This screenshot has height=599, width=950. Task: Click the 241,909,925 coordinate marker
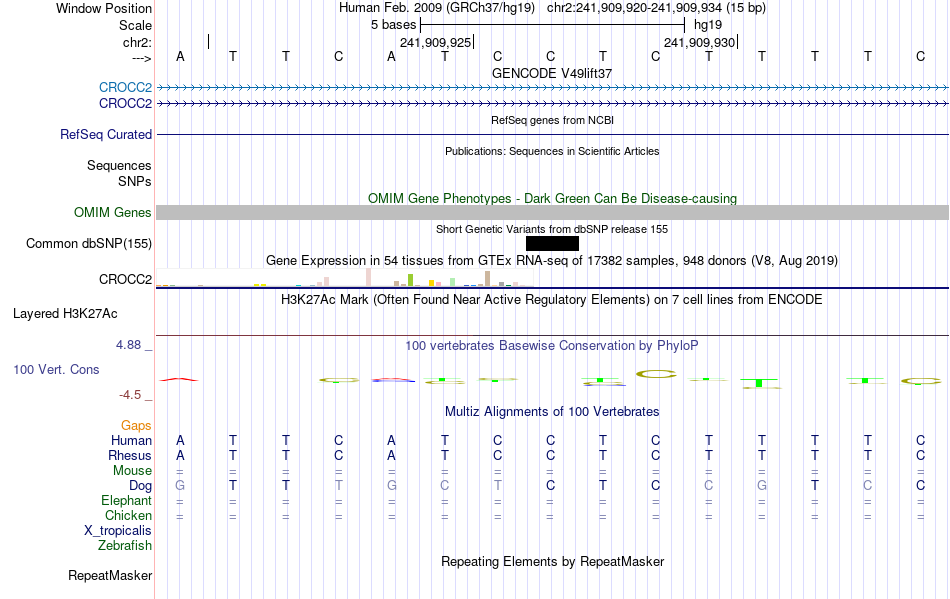(x=436, y=42)
